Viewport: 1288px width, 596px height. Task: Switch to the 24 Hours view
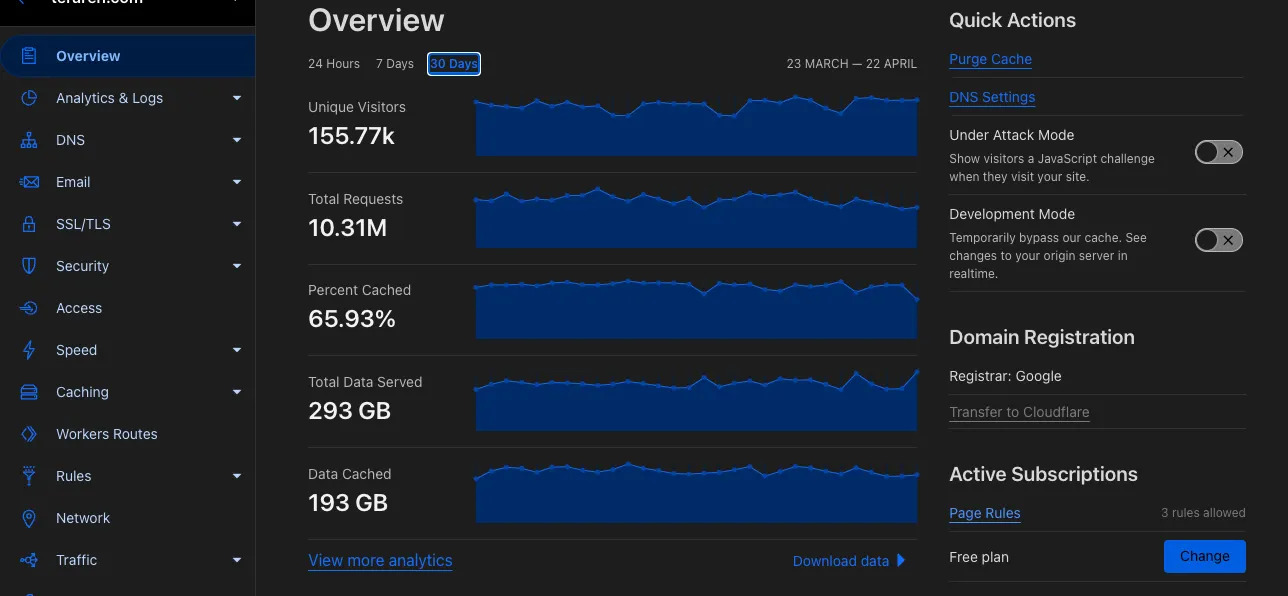[334, 64]
